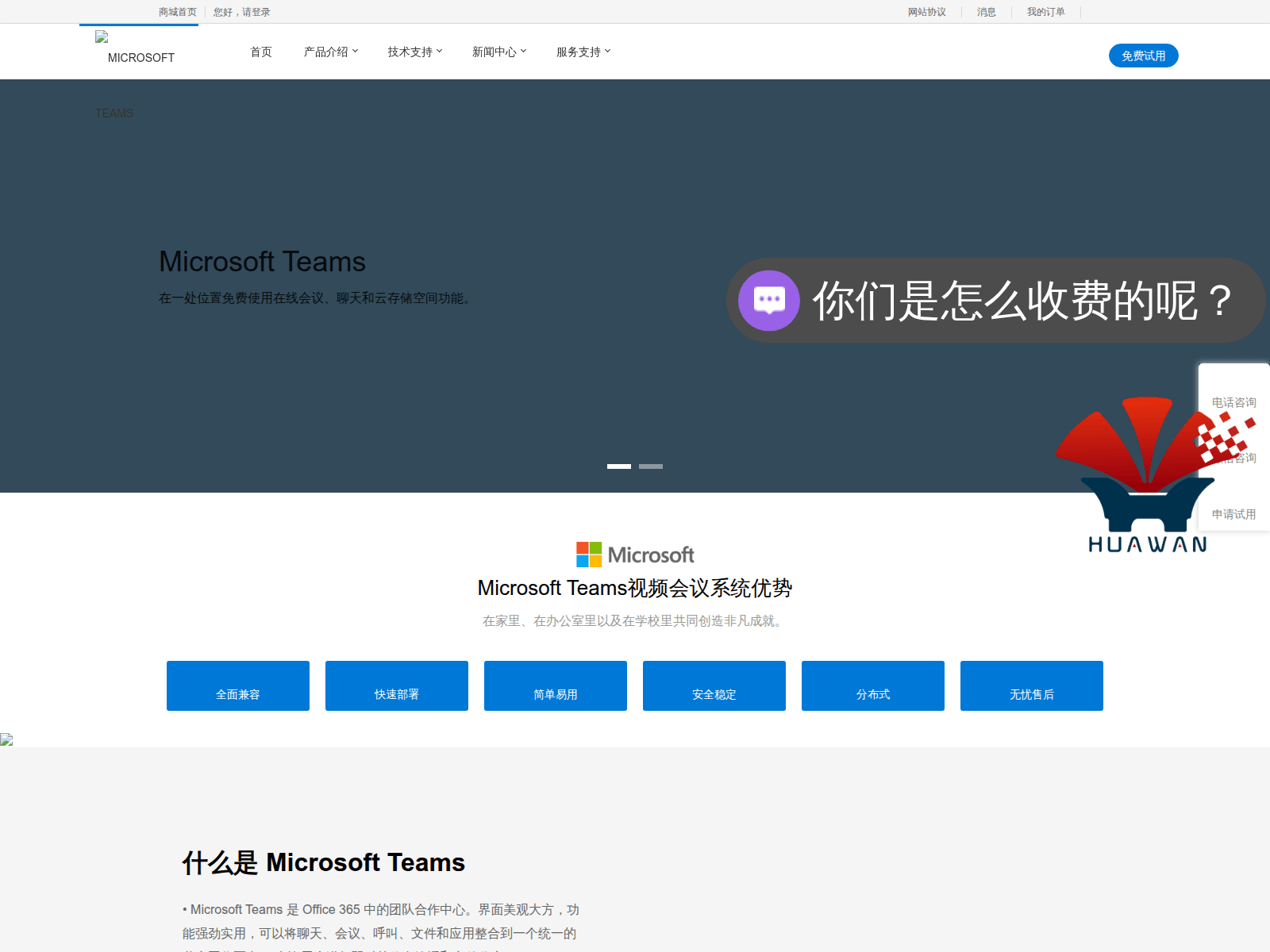Click the 您好，请登录 login link
The image size is (1270, 952).
(241, 12)
